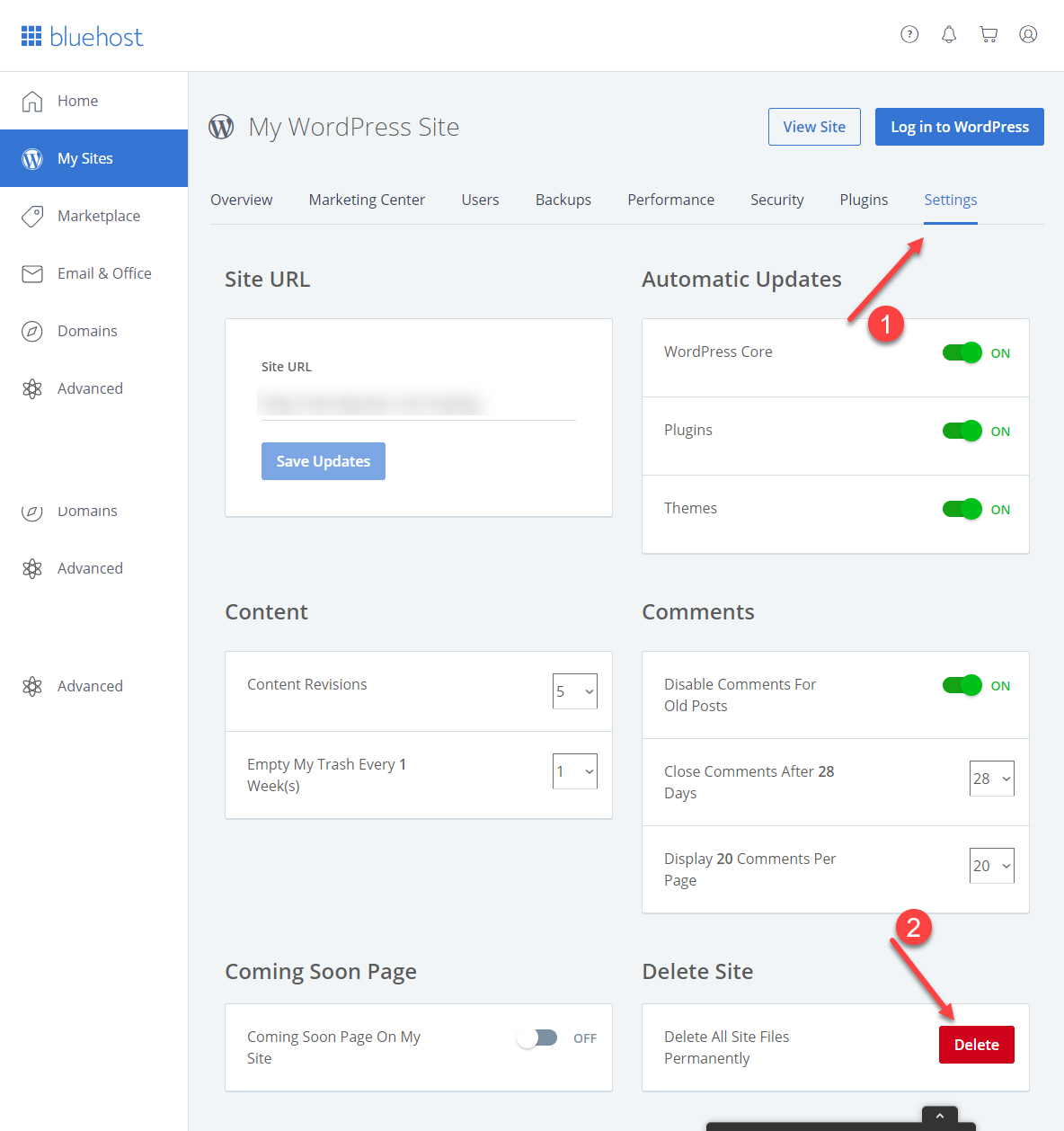Click the red Delete button
The height and width of the screenshot is (1131, 1064).
(x=977, y=1045)
